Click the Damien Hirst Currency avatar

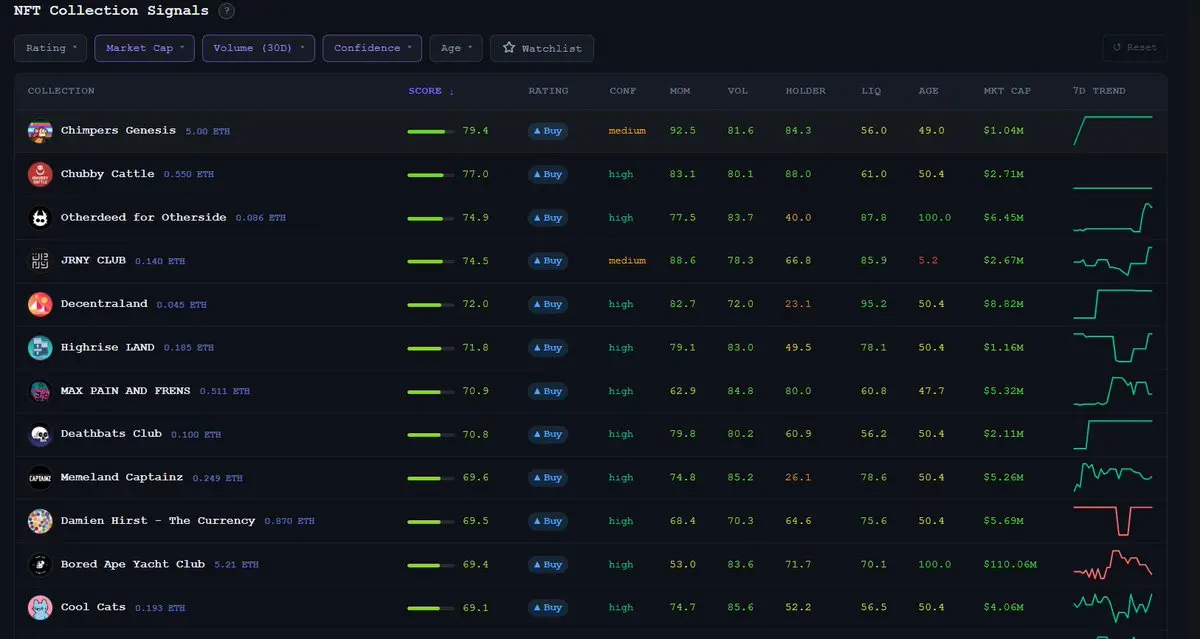[x=40, y=521]
